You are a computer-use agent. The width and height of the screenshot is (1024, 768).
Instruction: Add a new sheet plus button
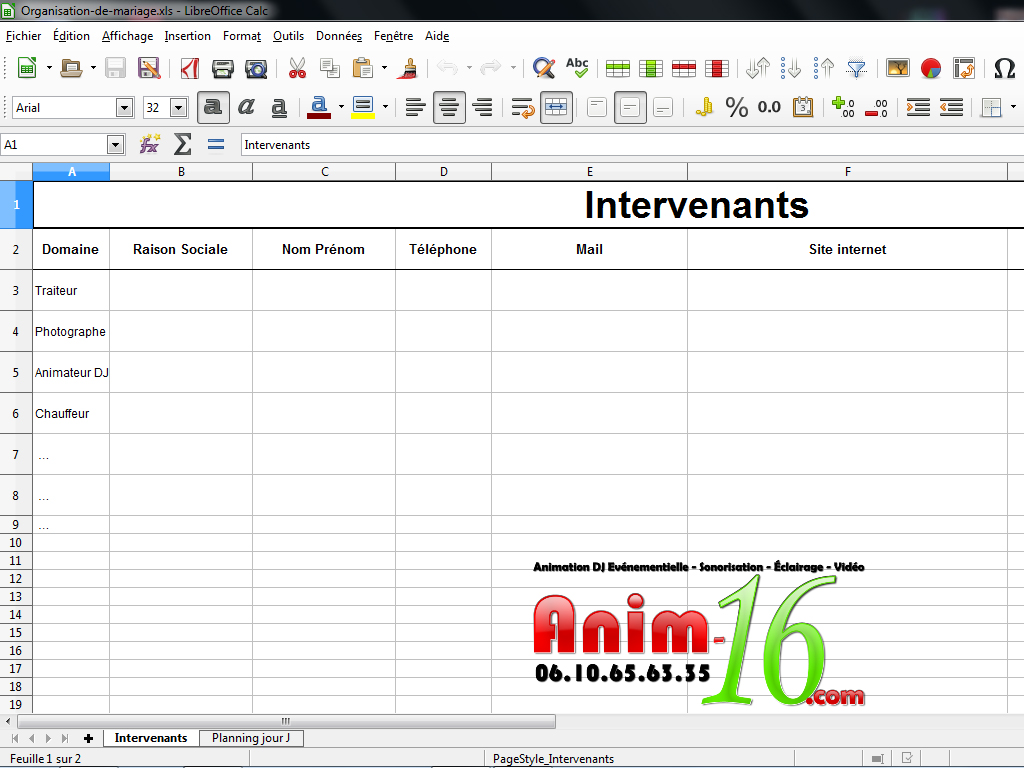pyautogui.click(x=88, y=739)
